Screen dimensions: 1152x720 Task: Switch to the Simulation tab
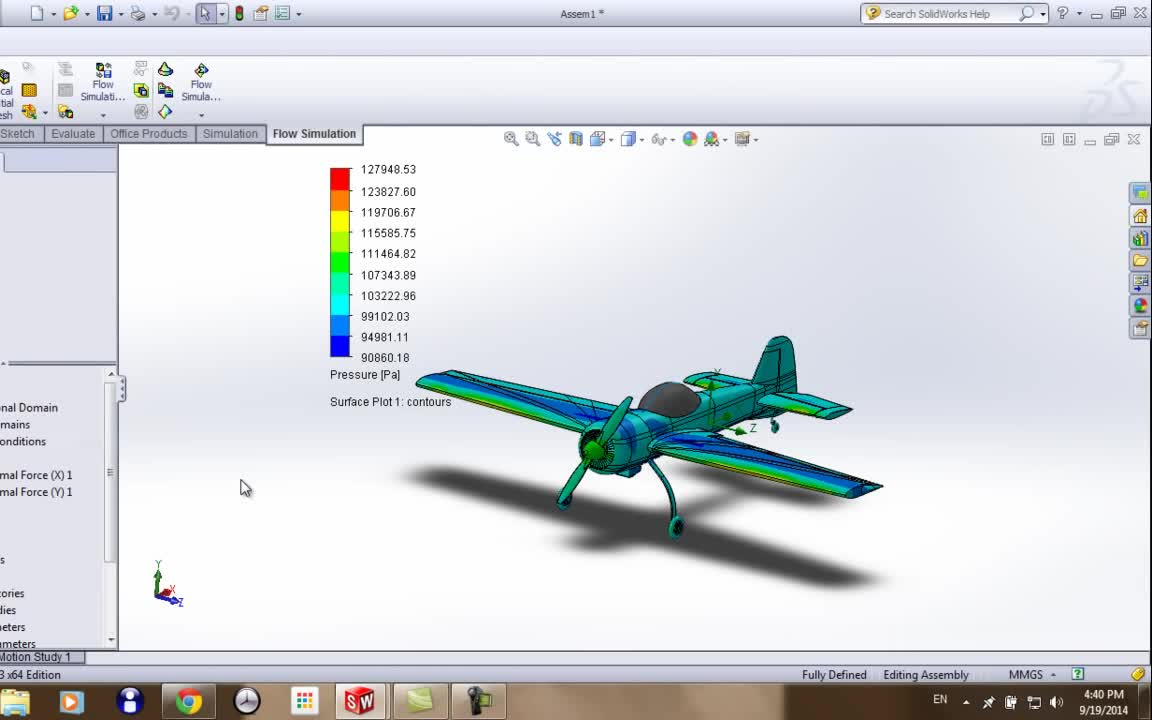(230, 133)
